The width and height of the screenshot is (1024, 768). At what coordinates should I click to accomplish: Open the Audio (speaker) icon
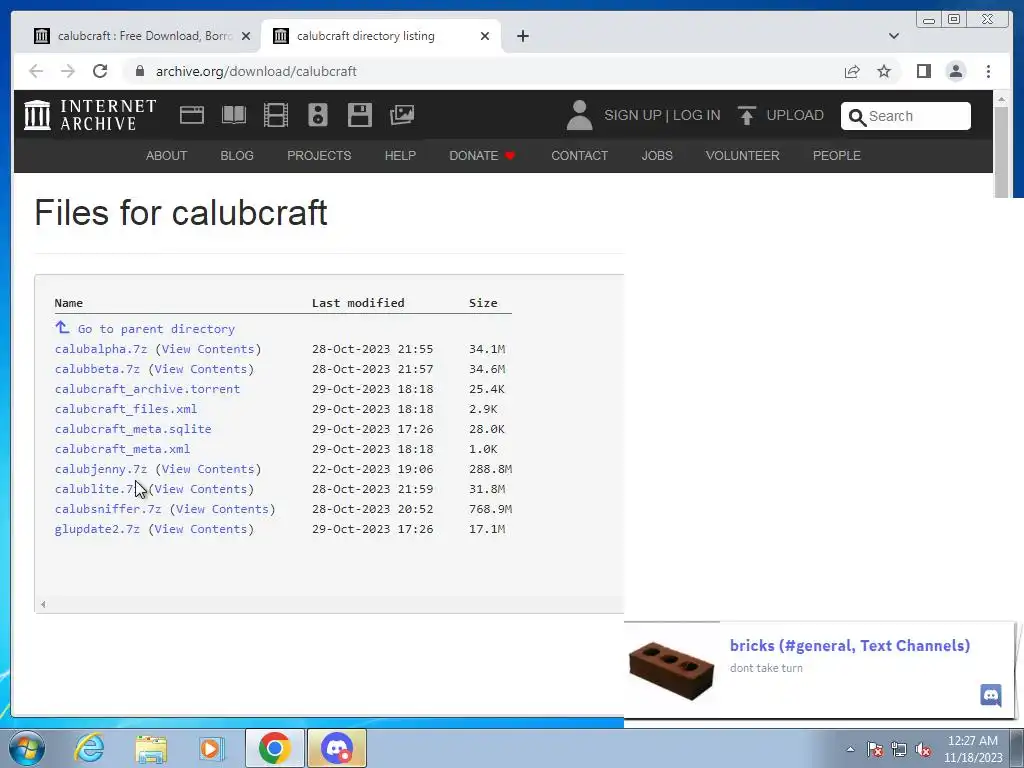(x=318, y=115)
